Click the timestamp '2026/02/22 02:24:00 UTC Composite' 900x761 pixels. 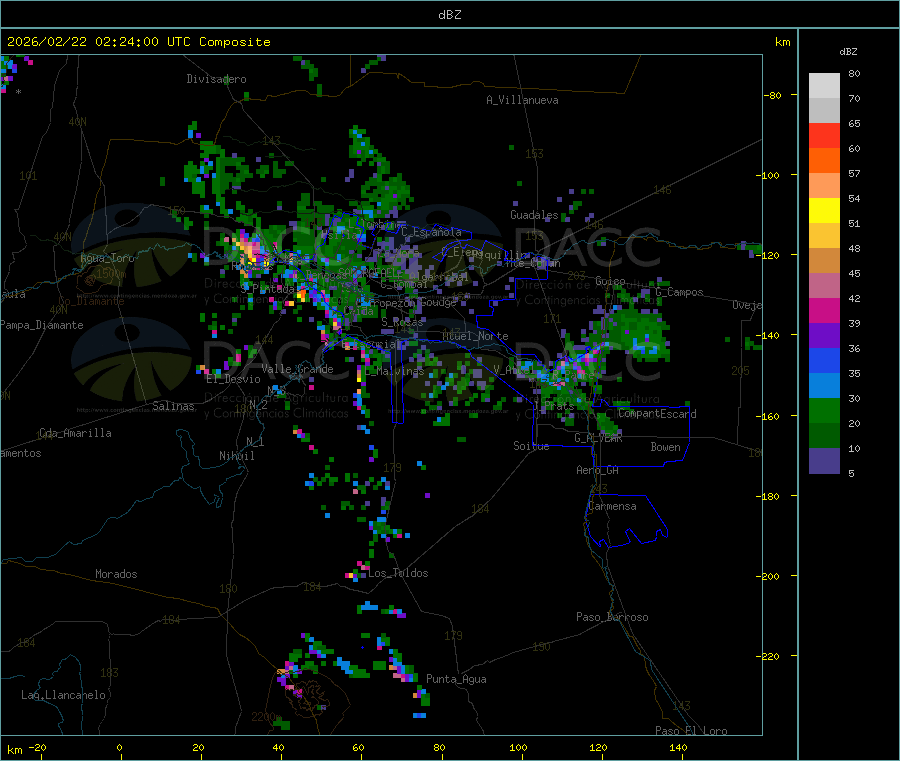pyautogui.click(x=138, y=42)
